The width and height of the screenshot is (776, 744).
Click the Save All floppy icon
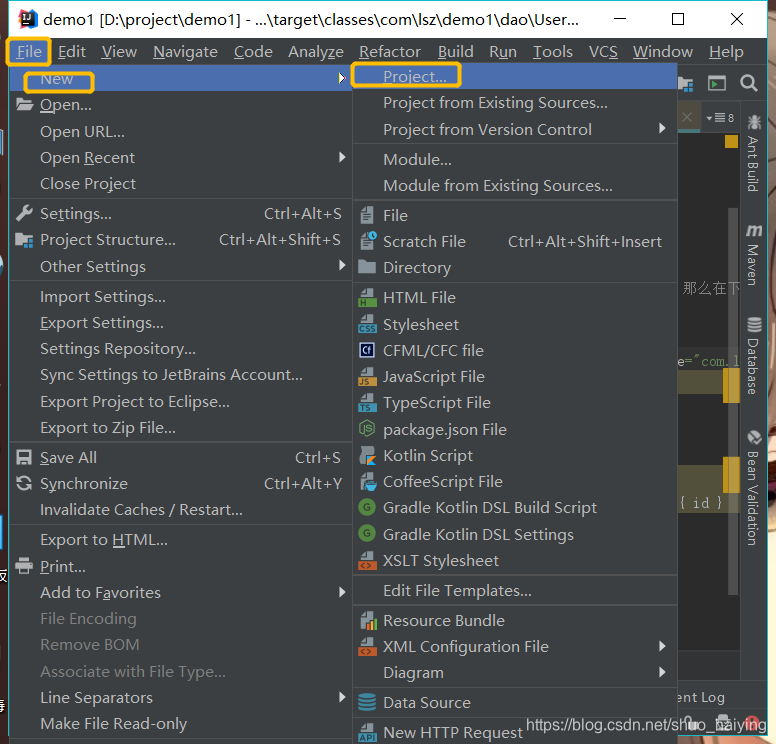point(24,457)
